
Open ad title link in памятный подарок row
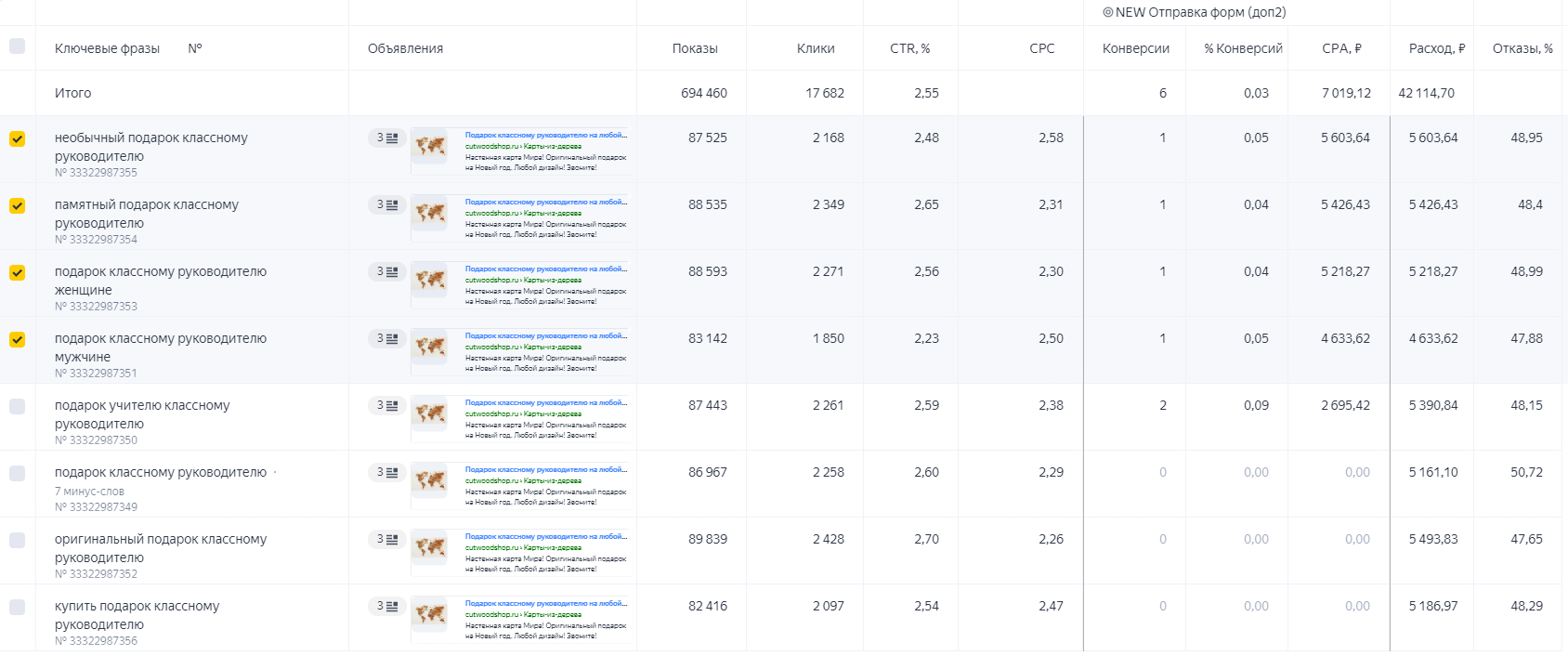tap(545, 202)
